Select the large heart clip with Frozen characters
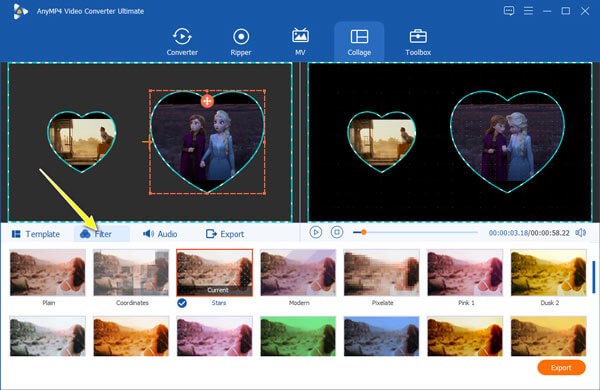 tap(207, 142)
